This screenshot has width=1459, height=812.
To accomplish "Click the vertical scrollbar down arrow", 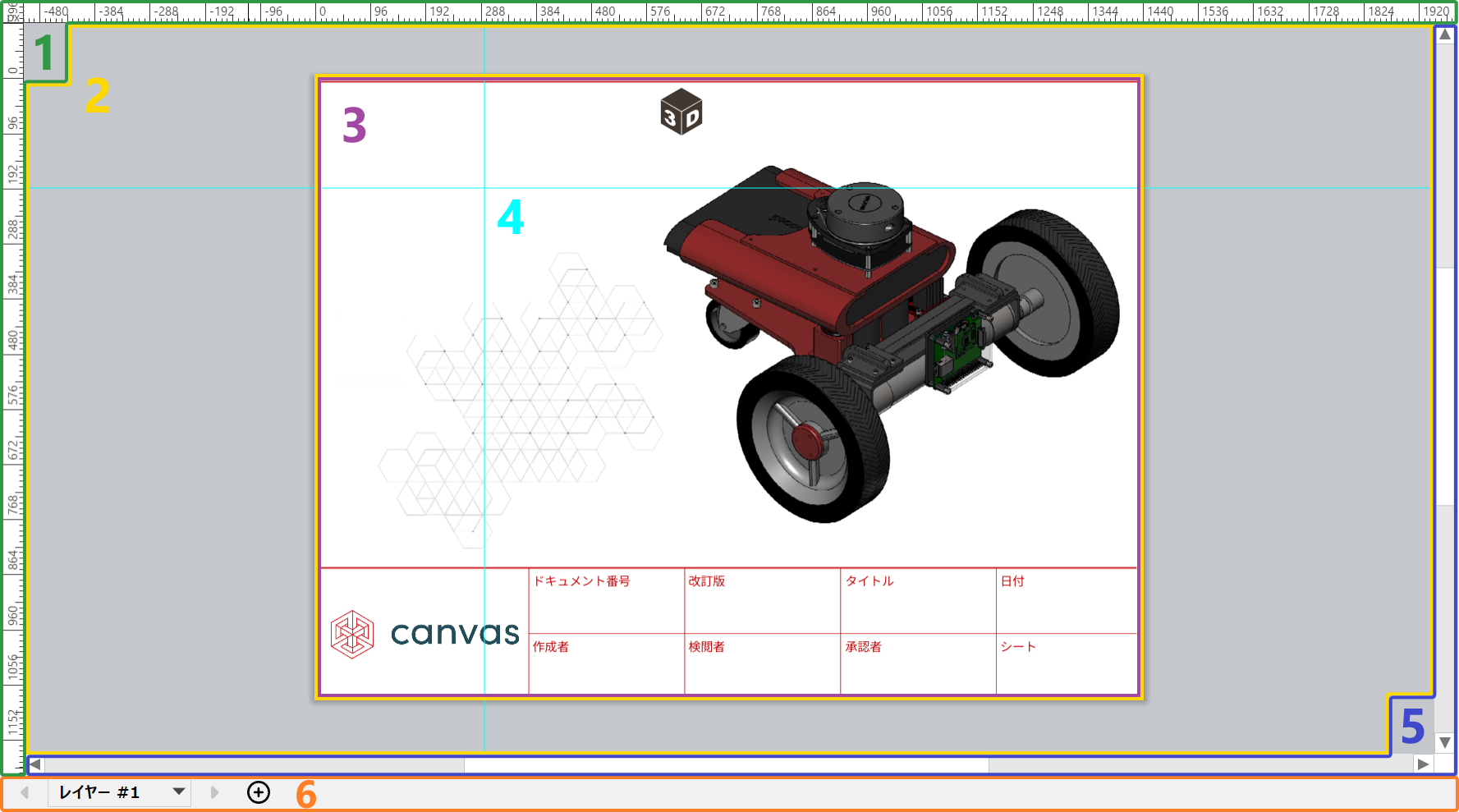I will (1445, 742).
